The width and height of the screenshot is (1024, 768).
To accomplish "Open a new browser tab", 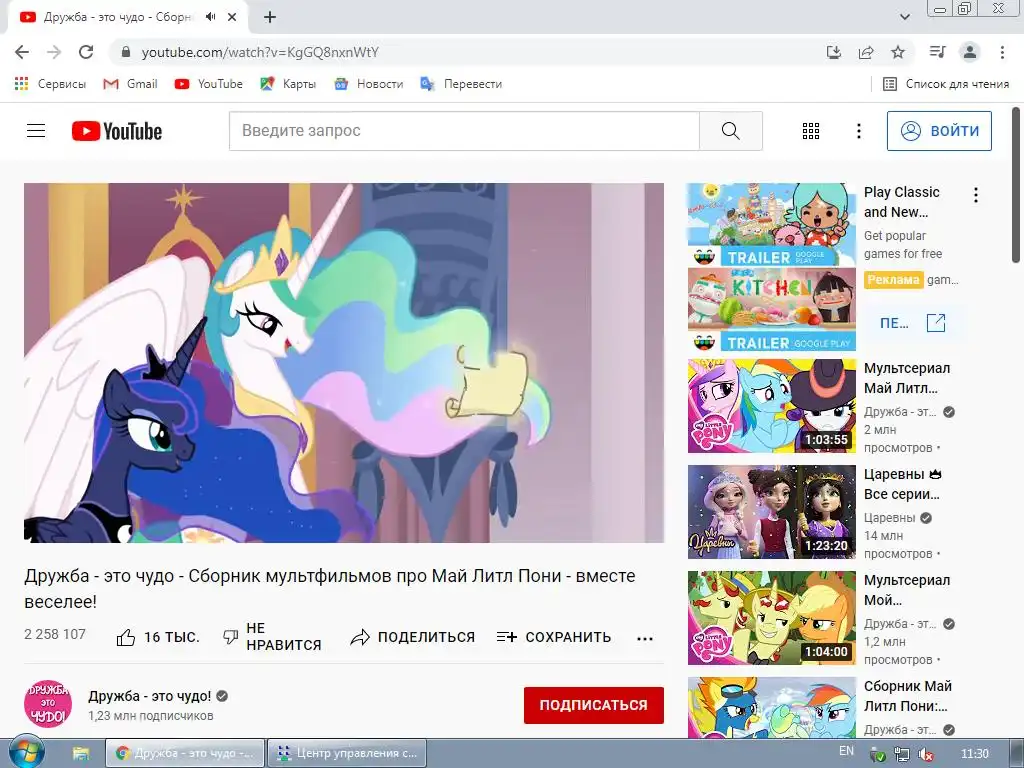I will (x=270, y=17).
